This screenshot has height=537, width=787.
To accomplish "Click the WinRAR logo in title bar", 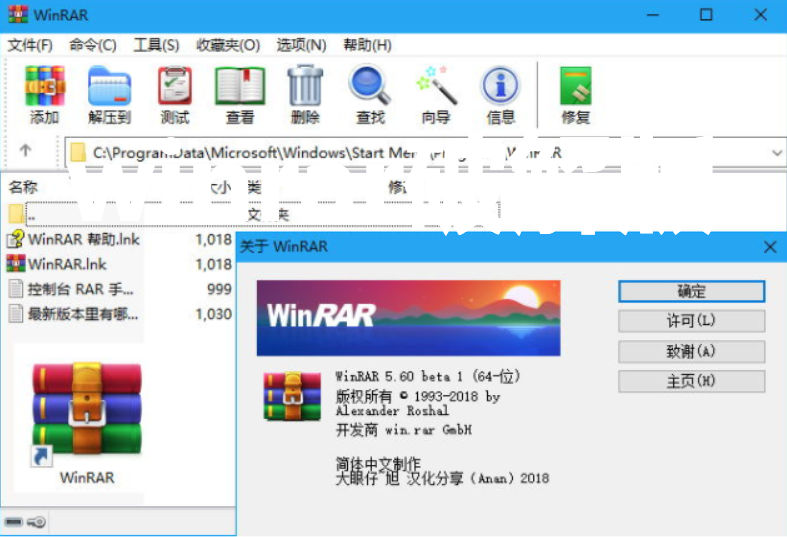I will (x=18, y=14).
